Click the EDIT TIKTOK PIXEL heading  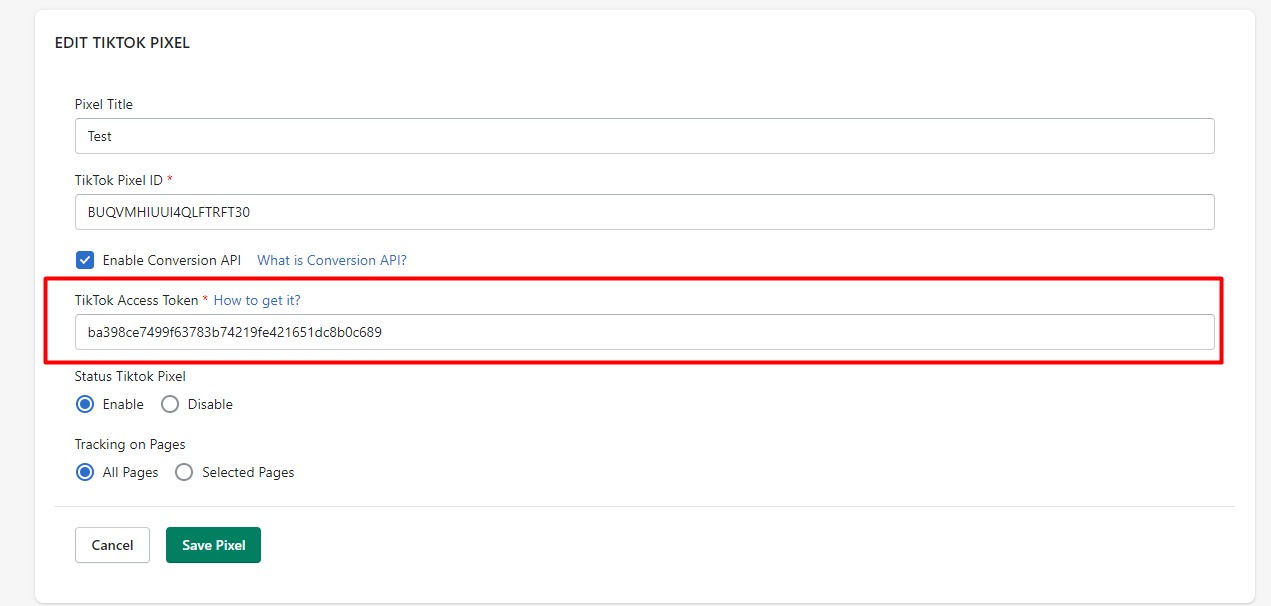pyautogui.click(x=122, y=43)
